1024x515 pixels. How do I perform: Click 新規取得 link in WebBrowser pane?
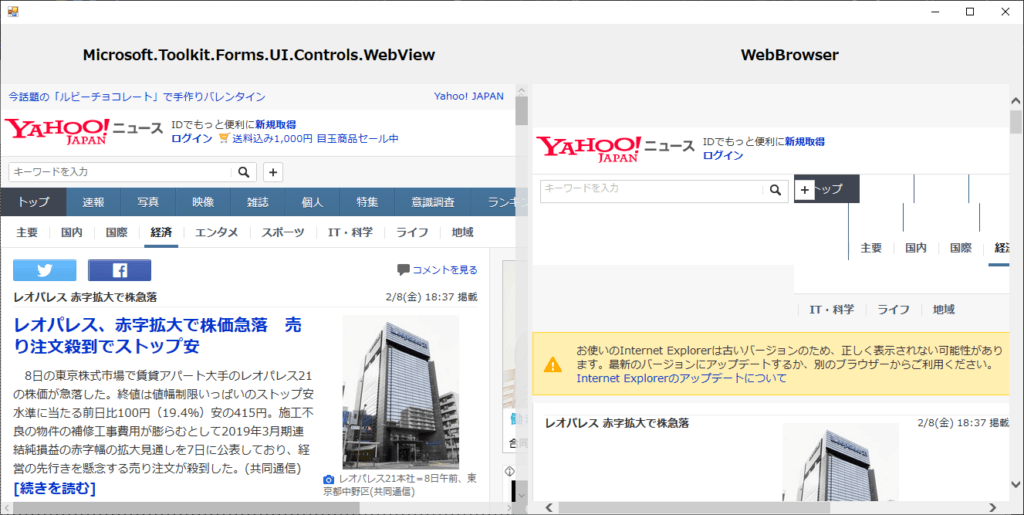click(805, 142)
